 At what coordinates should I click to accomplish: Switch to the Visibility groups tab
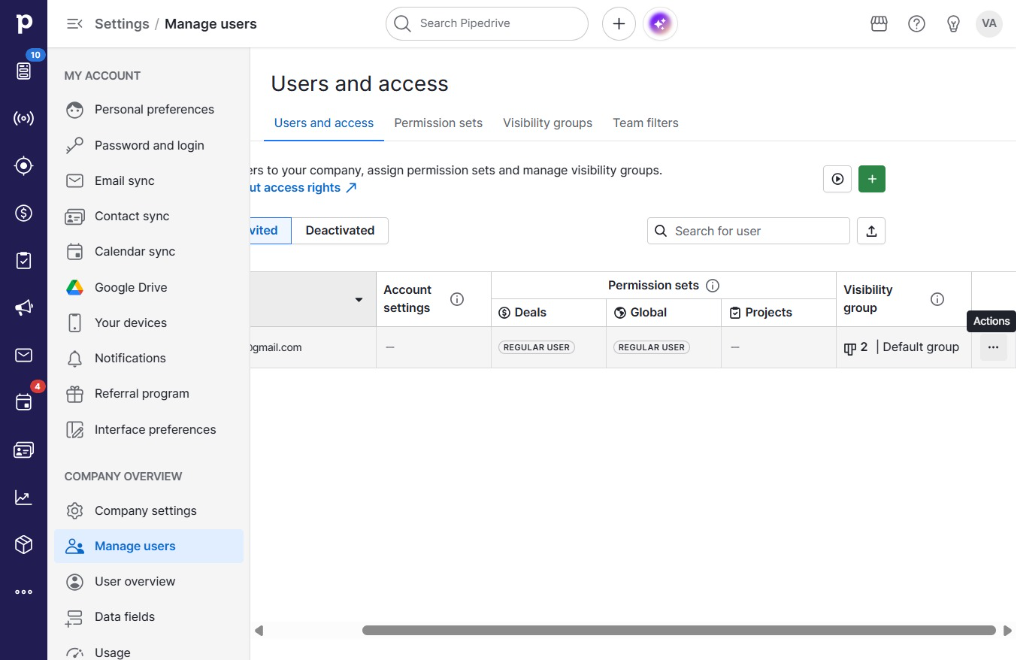pyautogui.click(x=548, y=123)
